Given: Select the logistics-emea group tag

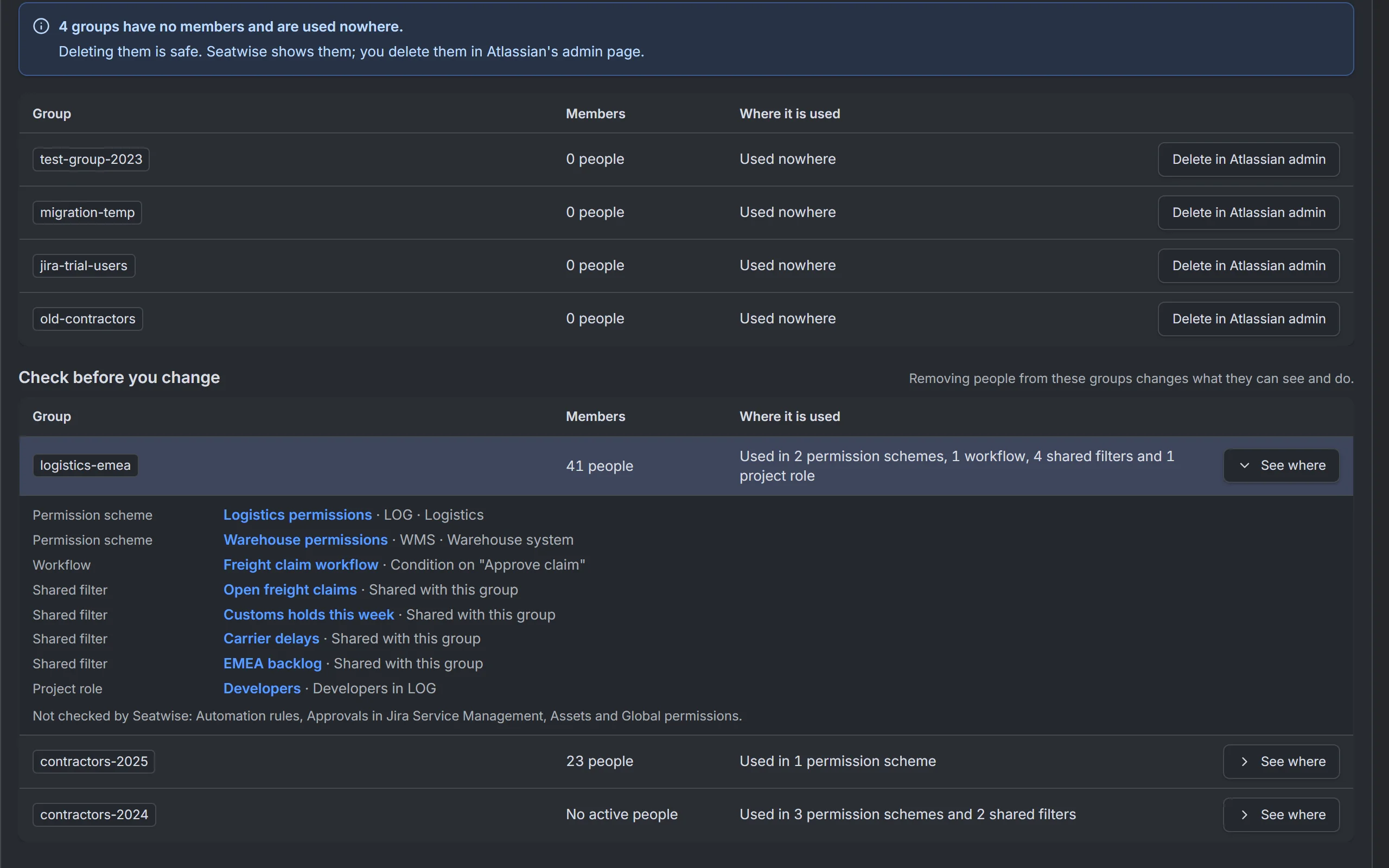Looking at the screenshot, I should [x=86, y=465].
